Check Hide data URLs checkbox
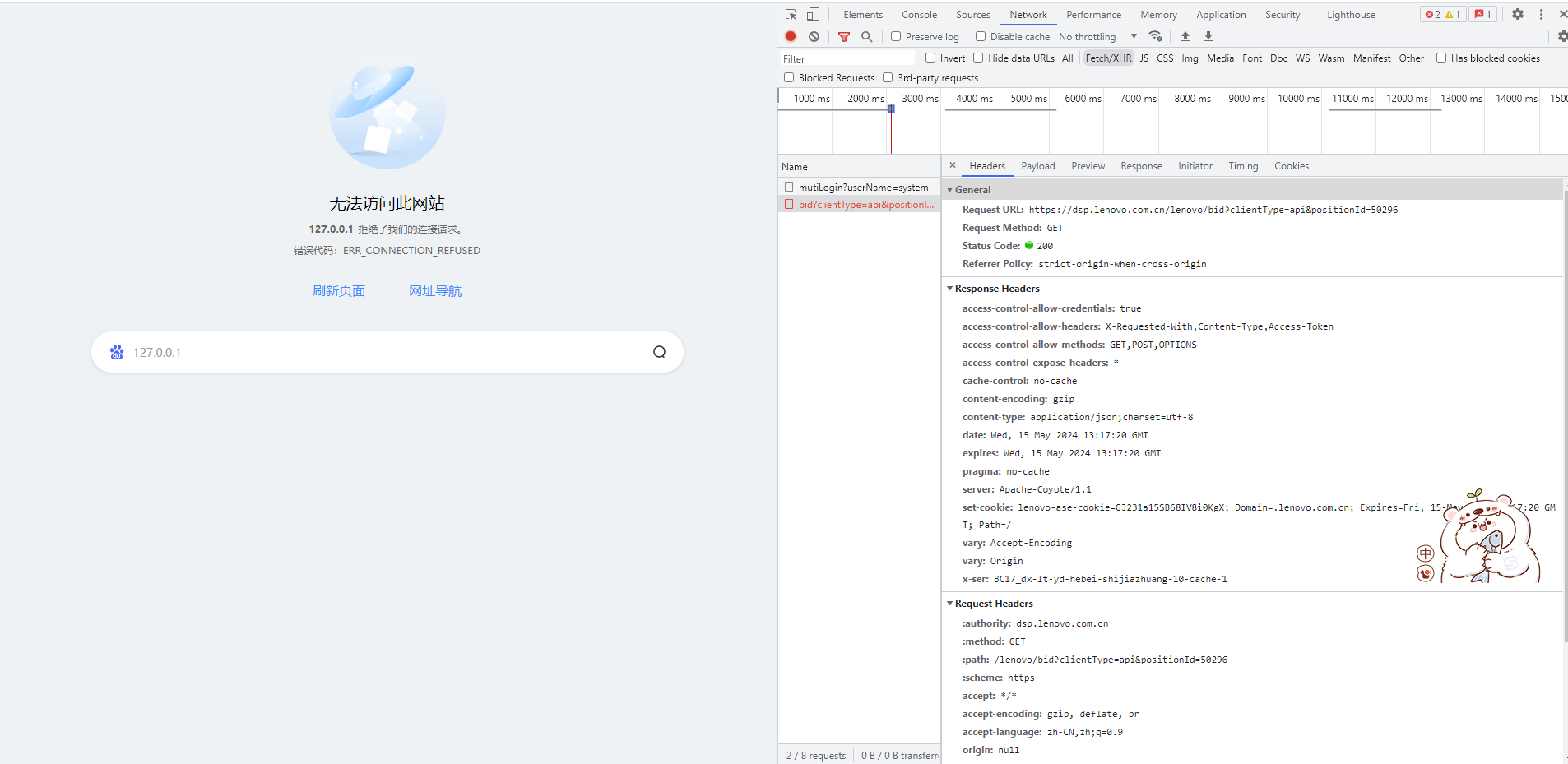 tap(978, 58)
